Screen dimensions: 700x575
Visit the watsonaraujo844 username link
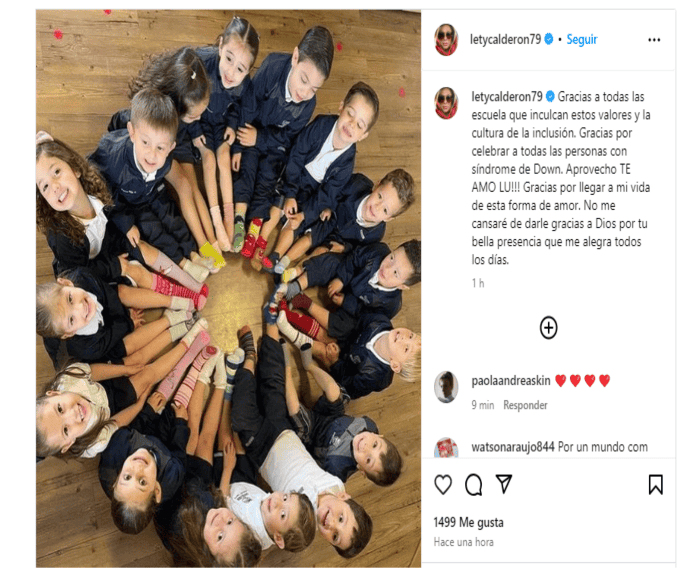tap(513, 447)
